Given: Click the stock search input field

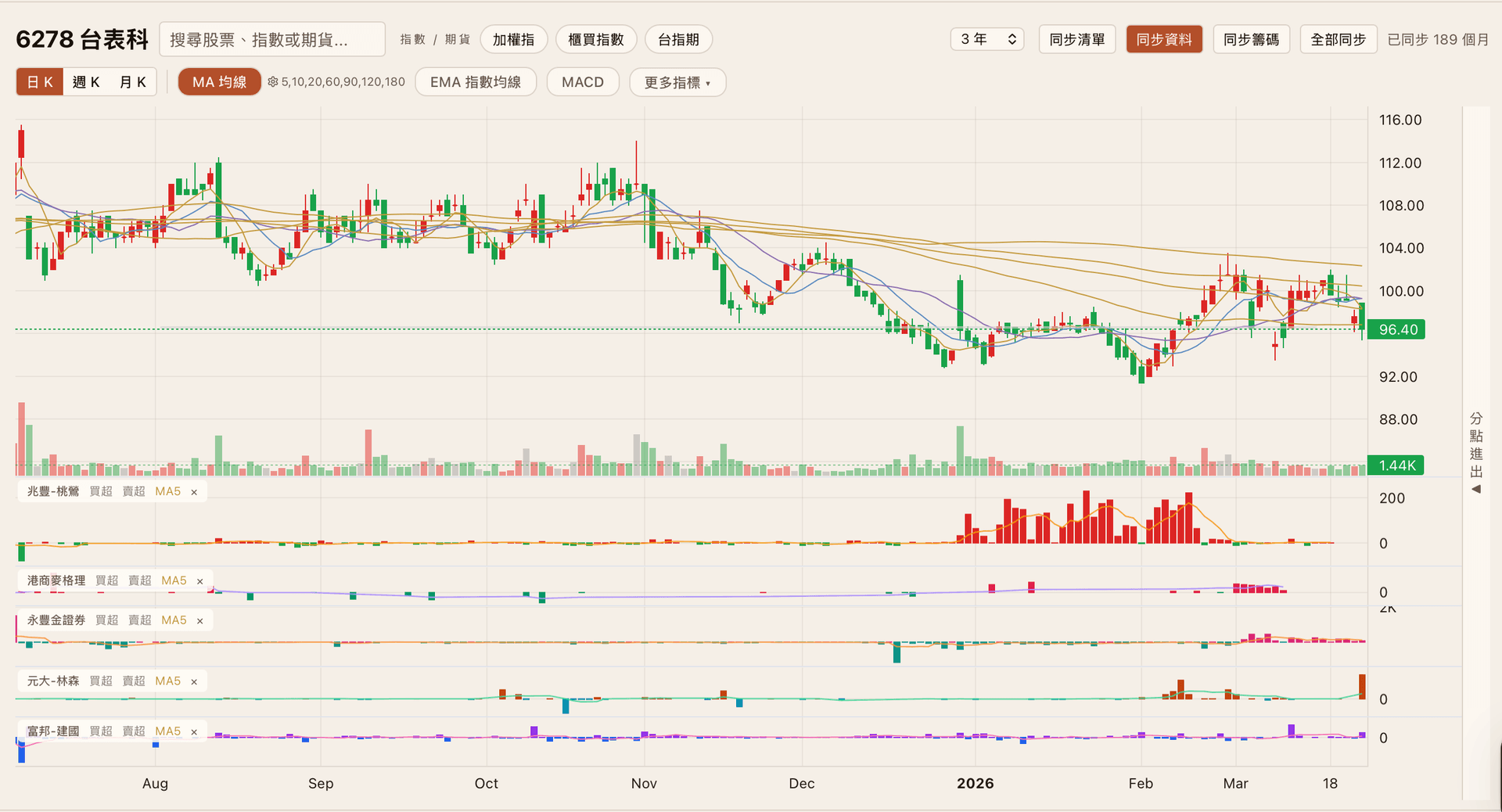Looking at the screenshot, I should (x=272, y=39).
